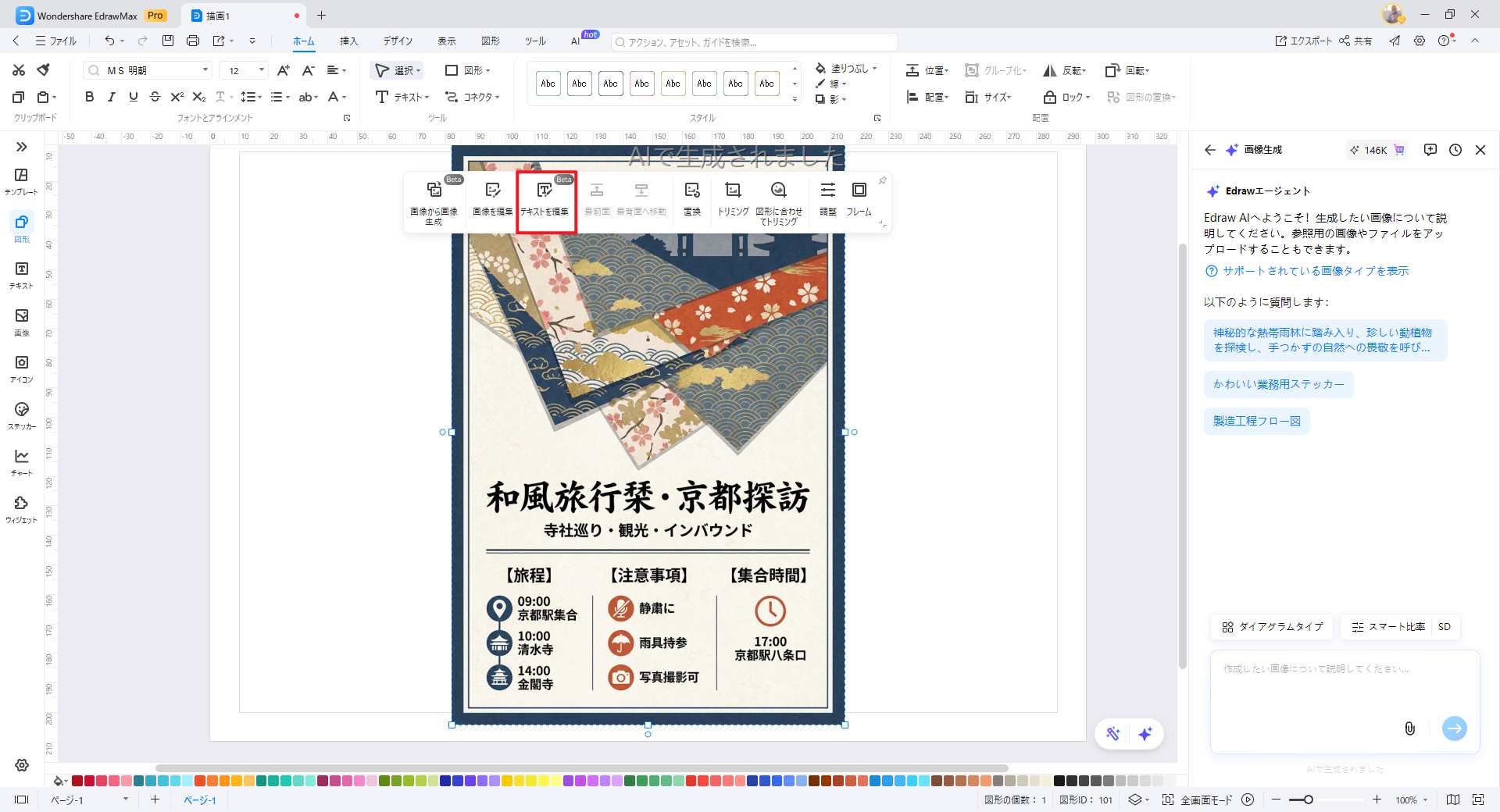Expand the MS 明朝 font family dropdown
Viewport: 1500px width, 812px height.
coord(205,70)
